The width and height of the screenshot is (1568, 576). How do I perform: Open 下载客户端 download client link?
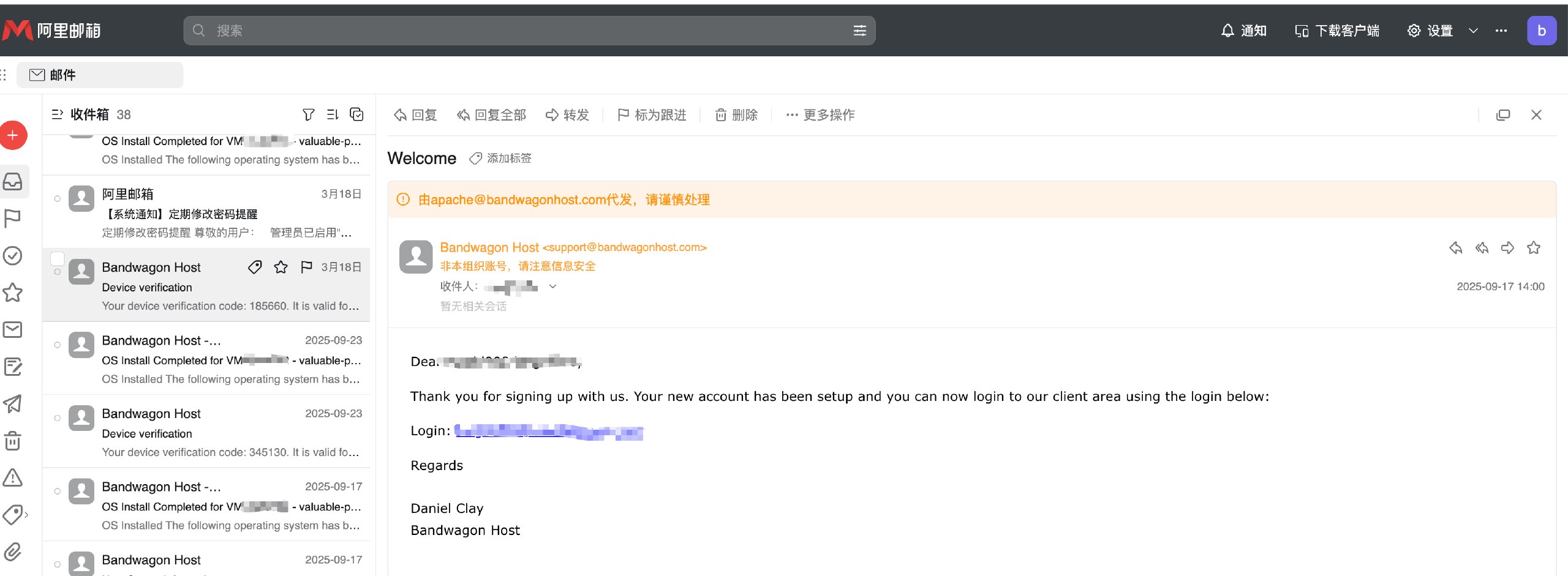[1337, 31]
